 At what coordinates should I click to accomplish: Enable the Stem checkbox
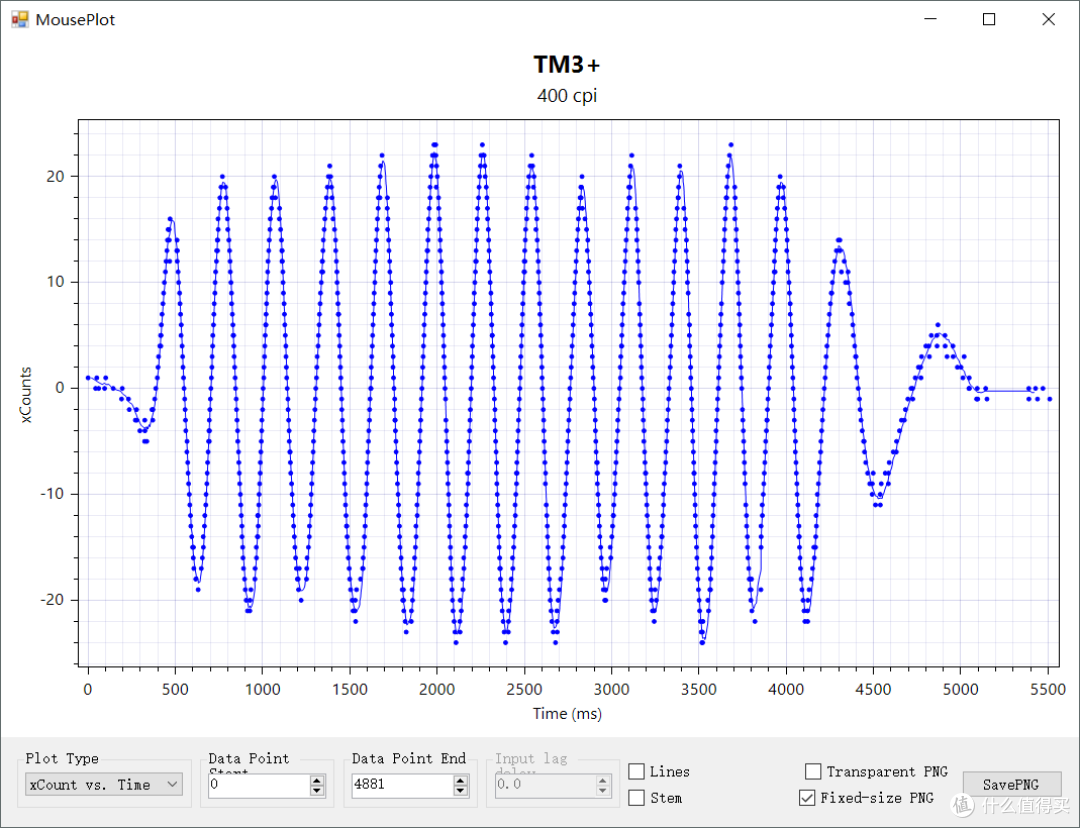click(x=637, y=798)
